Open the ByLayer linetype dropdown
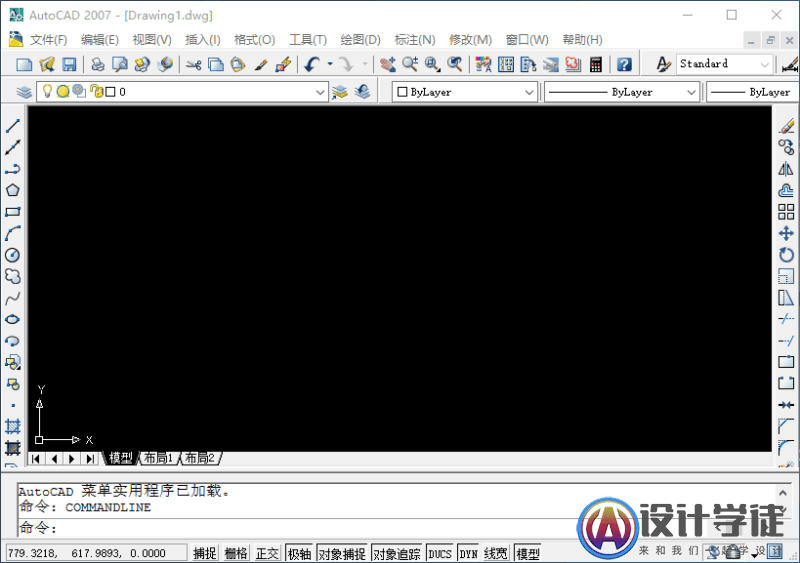800x563 pixels. pos(691,92)
